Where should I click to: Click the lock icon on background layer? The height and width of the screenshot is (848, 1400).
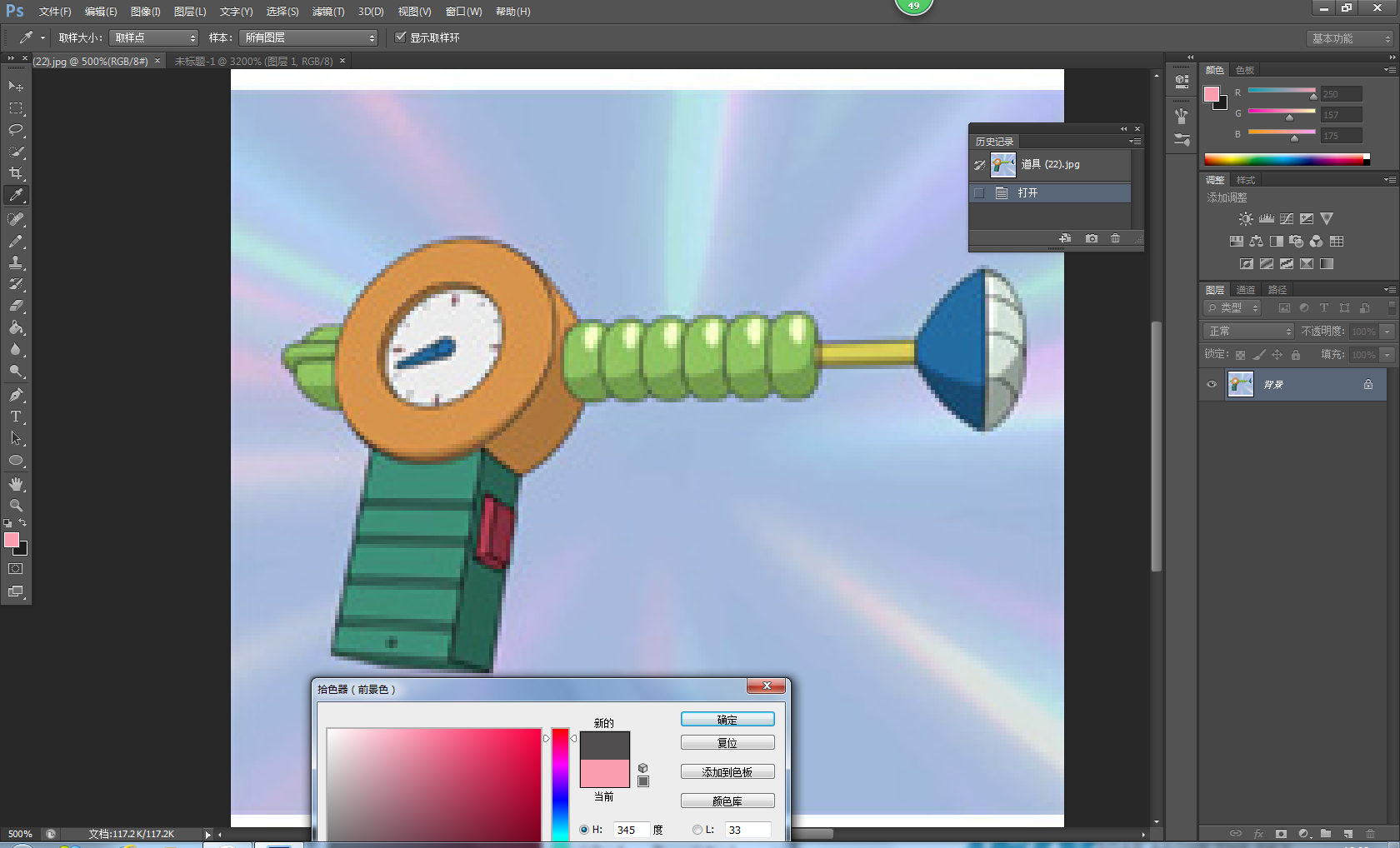click(x=1368, y=384)
